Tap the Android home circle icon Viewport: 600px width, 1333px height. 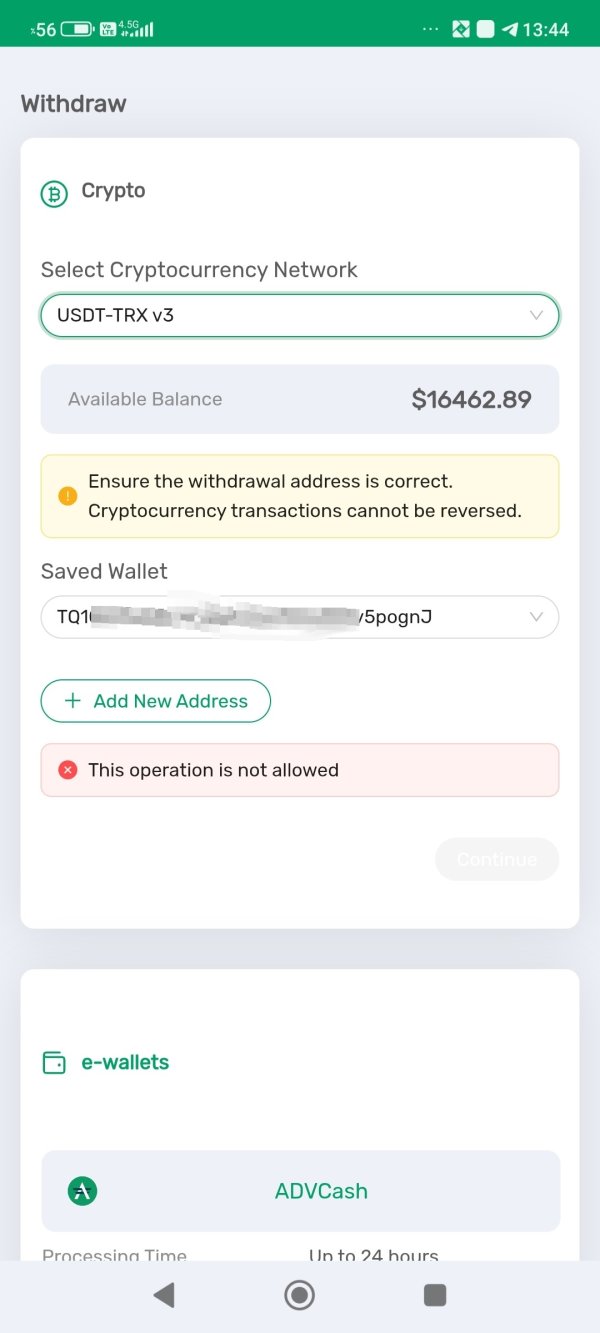point(299,1296)
